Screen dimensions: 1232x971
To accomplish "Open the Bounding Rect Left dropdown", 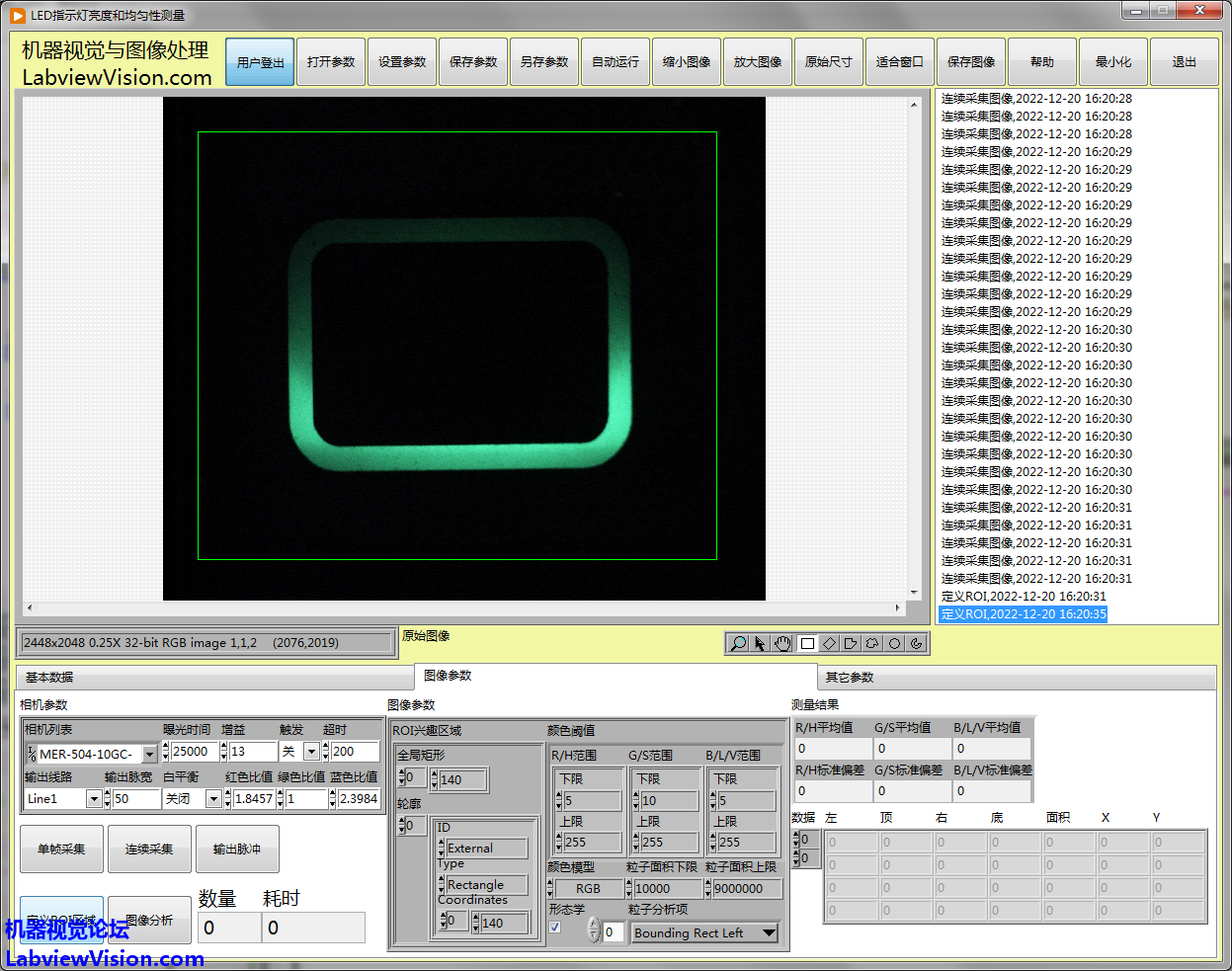I will click(x=769, y=933).
